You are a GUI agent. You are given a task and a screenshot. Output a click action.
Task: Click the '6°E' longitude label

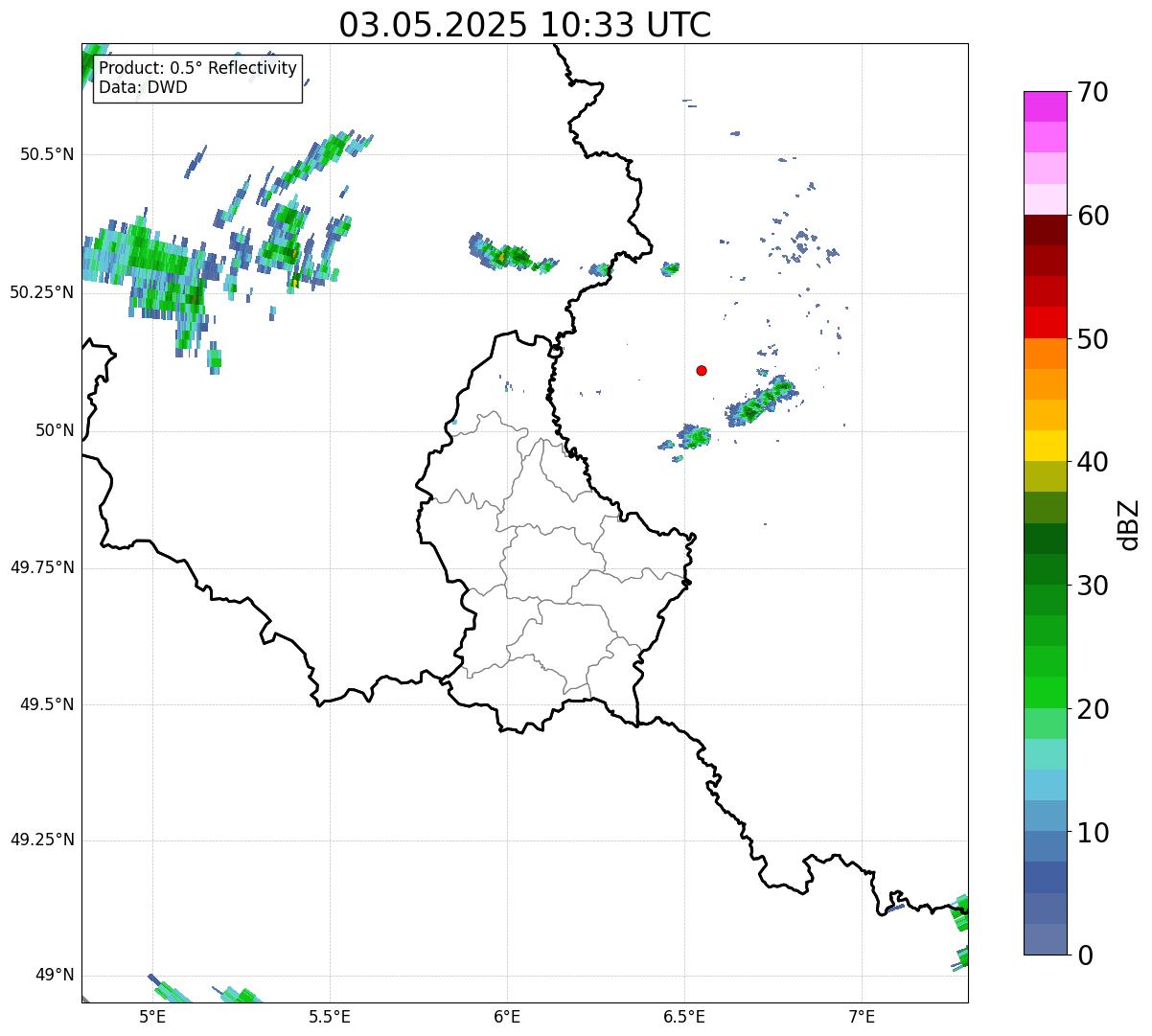(507, 1017)
